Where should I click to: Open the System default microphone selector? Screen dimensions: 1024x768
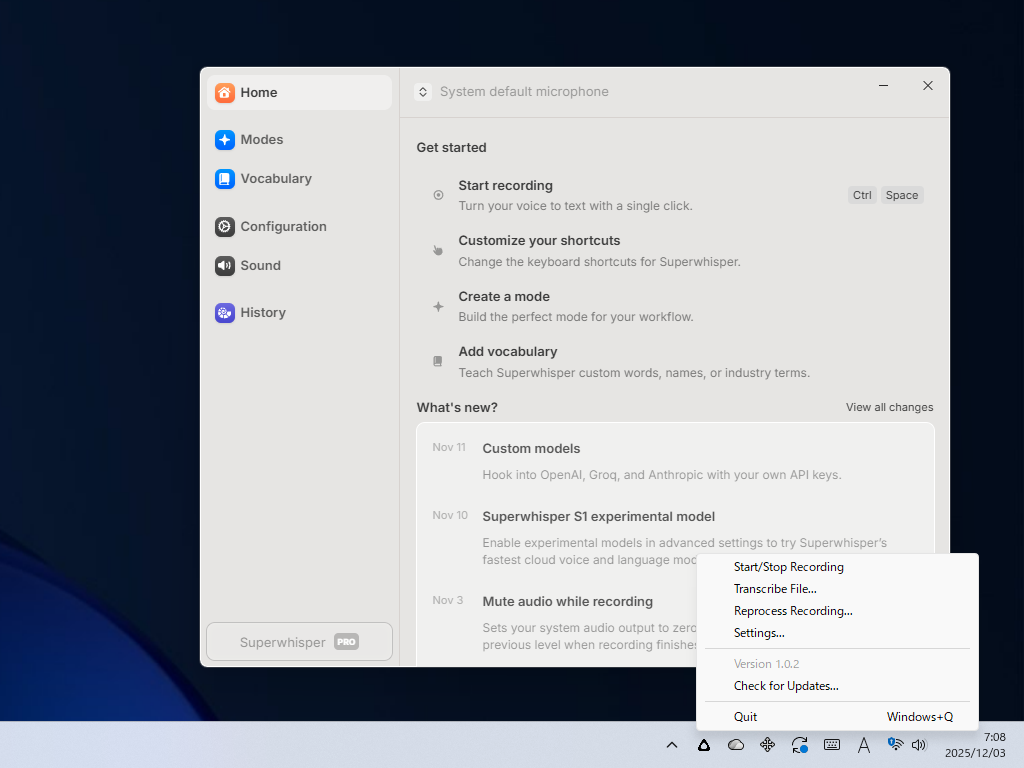[x=512, y=92]
